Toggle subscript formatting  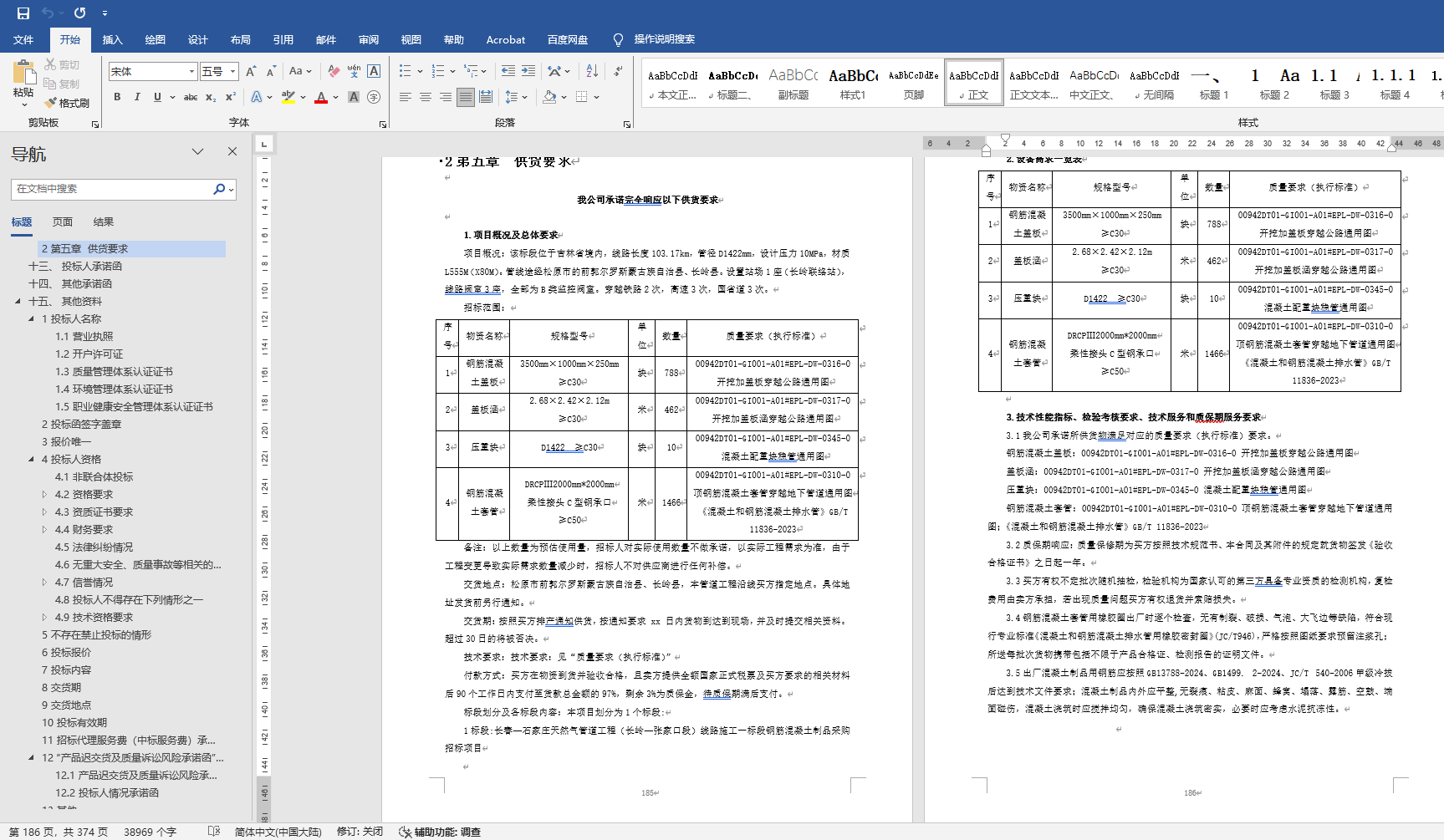pos(211,97)
